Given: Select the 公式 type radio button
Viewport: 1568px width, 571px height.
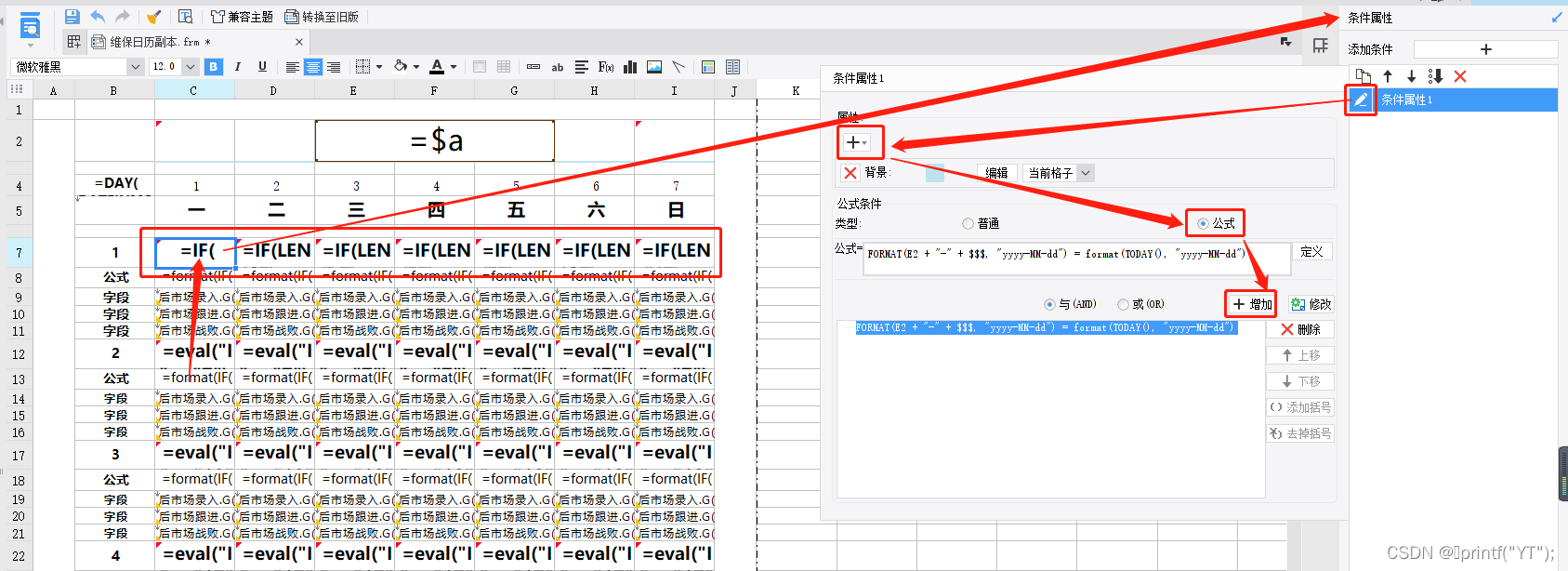Looking at the screenshot, I should [1203, 223].
